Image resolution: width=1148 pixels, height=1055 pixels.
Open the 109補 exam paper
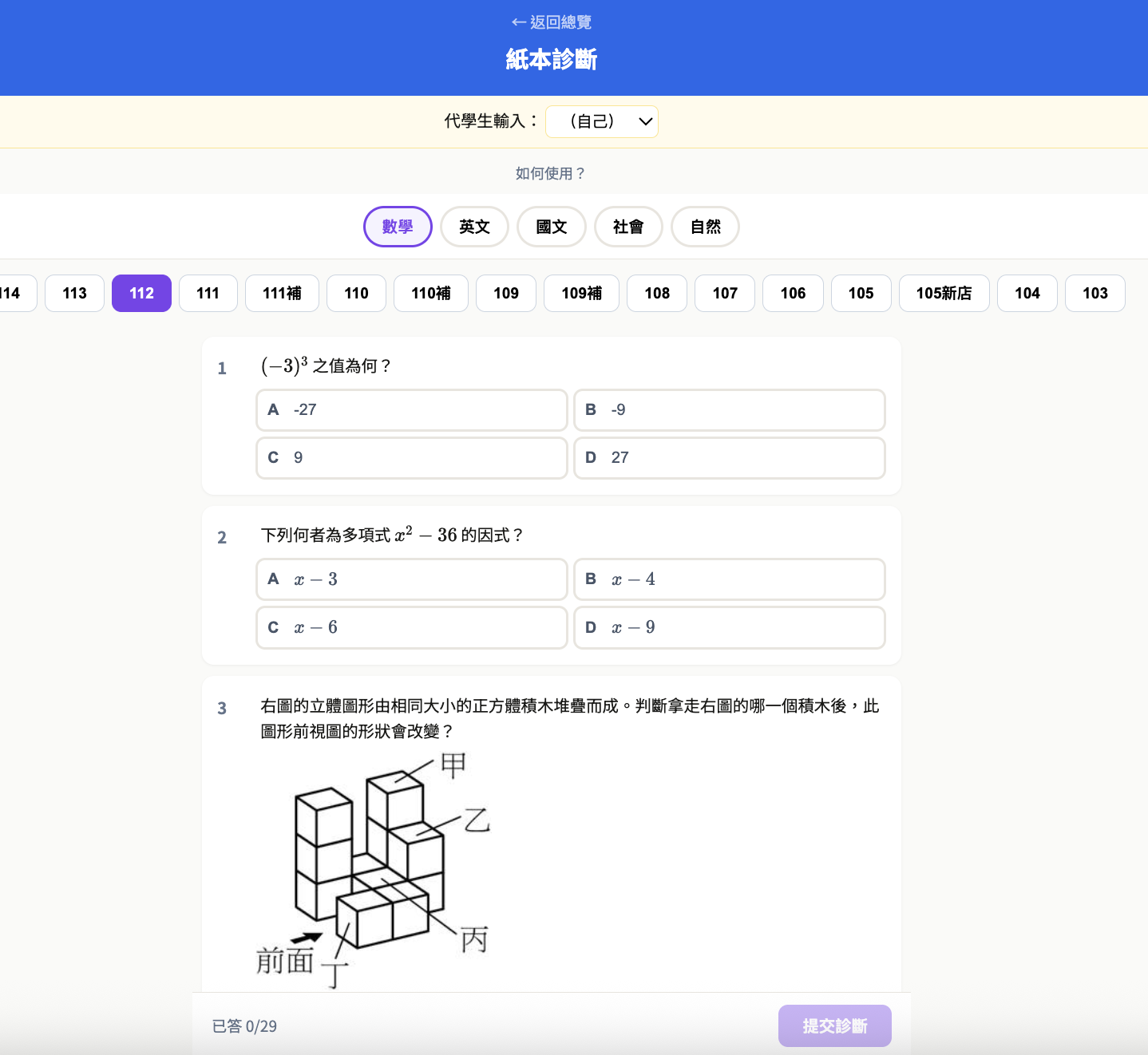[581, 293]
